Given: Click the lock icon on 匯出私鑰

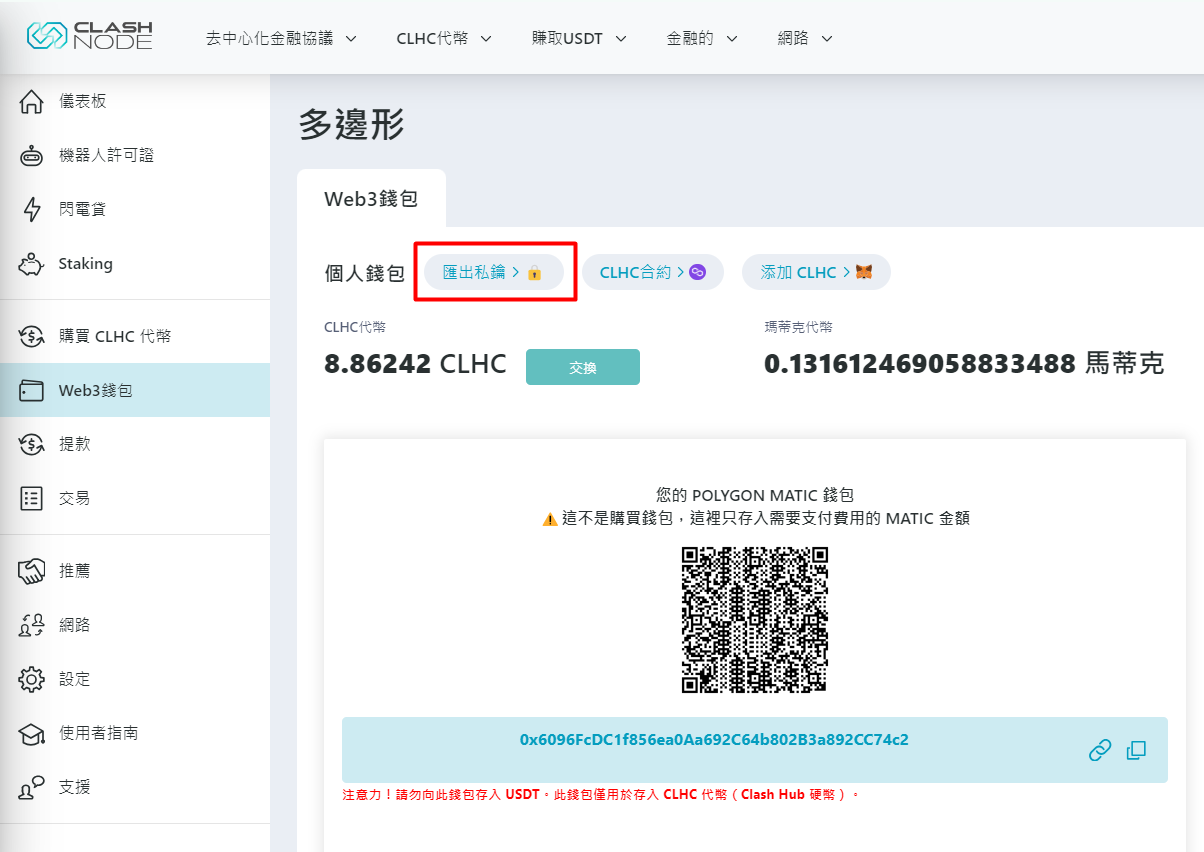Looking at the screenshot, I should (534, 272).
